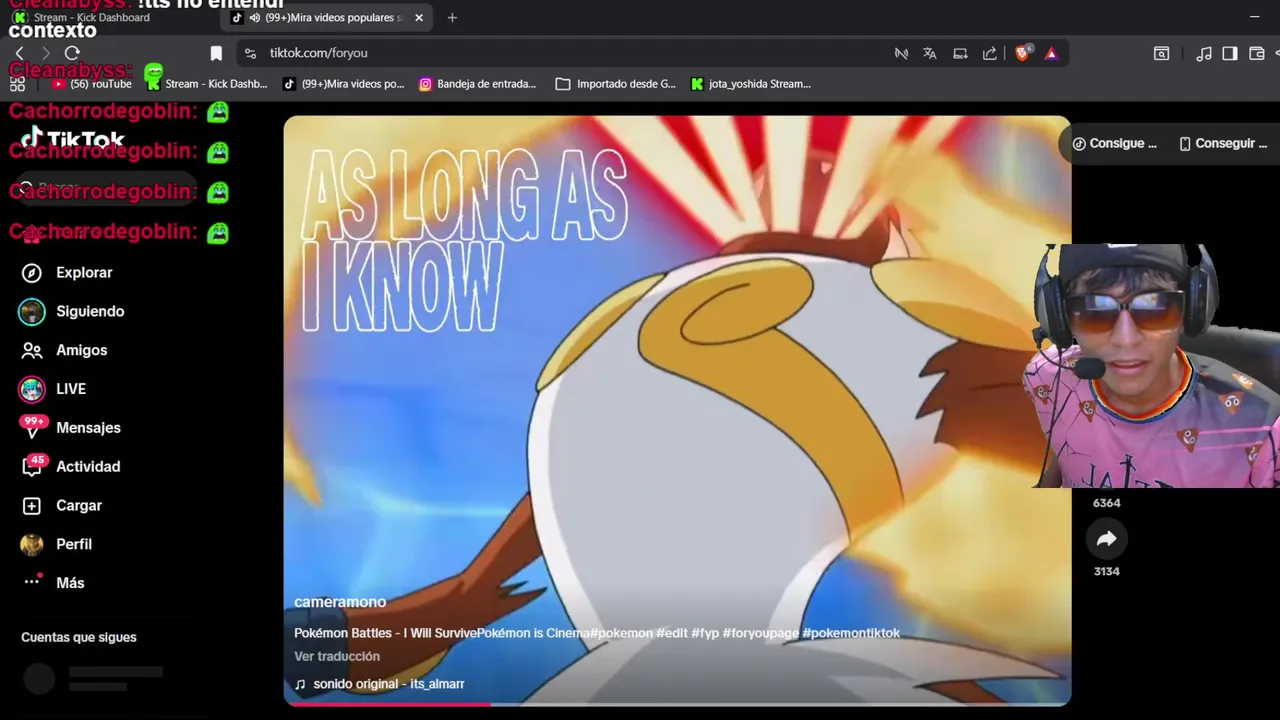This screenshot has width=1280, height=720.
Task: Open the Explorar compass icon
Action: [32, 273]
